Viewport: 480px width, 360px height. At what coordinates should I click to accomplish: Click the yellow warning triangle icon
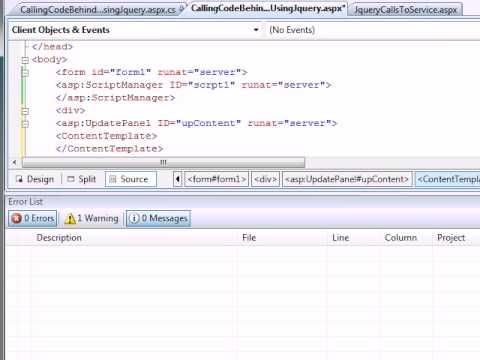pos(70,219)
